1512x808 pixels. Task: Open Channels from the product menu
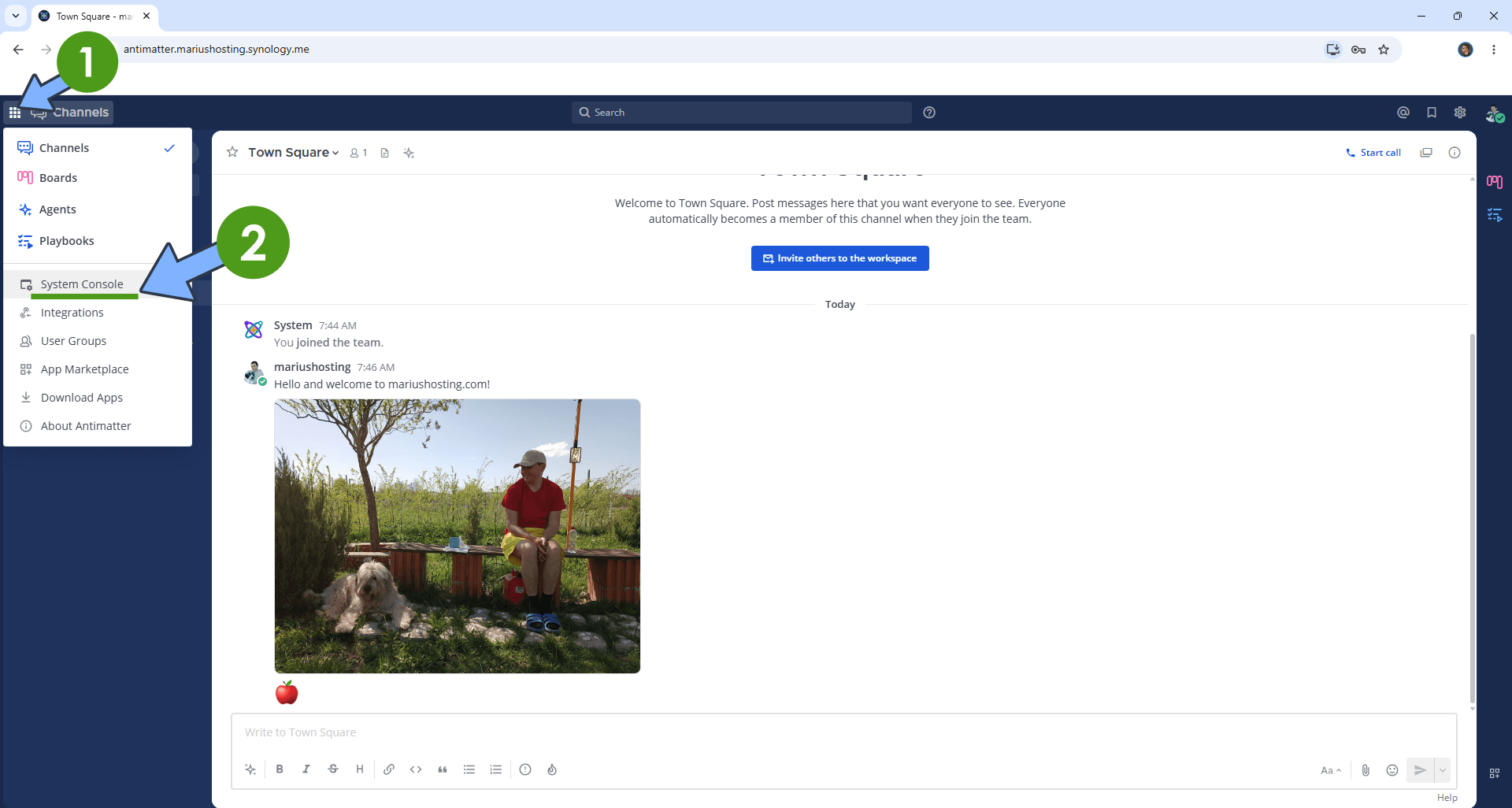[x=98, y=148]
